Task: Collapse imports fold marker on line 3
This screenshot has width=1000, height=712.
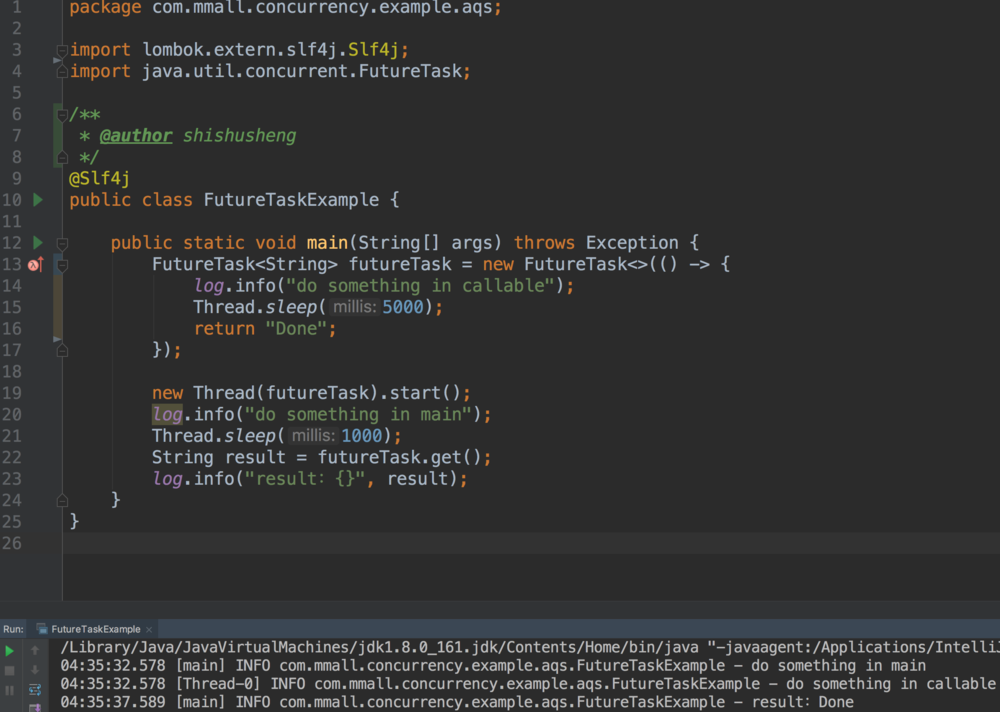Action: [62, 50]
